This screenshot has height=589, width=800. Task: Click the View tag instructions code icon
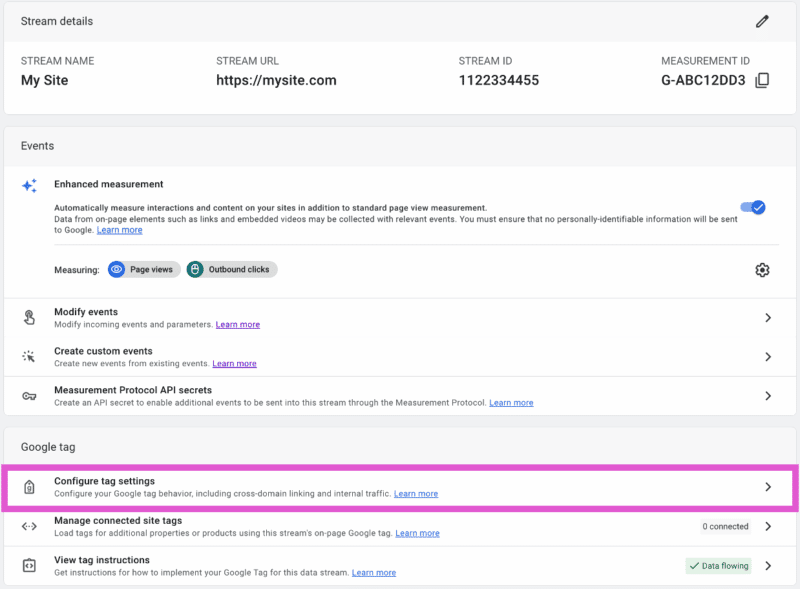[30, 566]
